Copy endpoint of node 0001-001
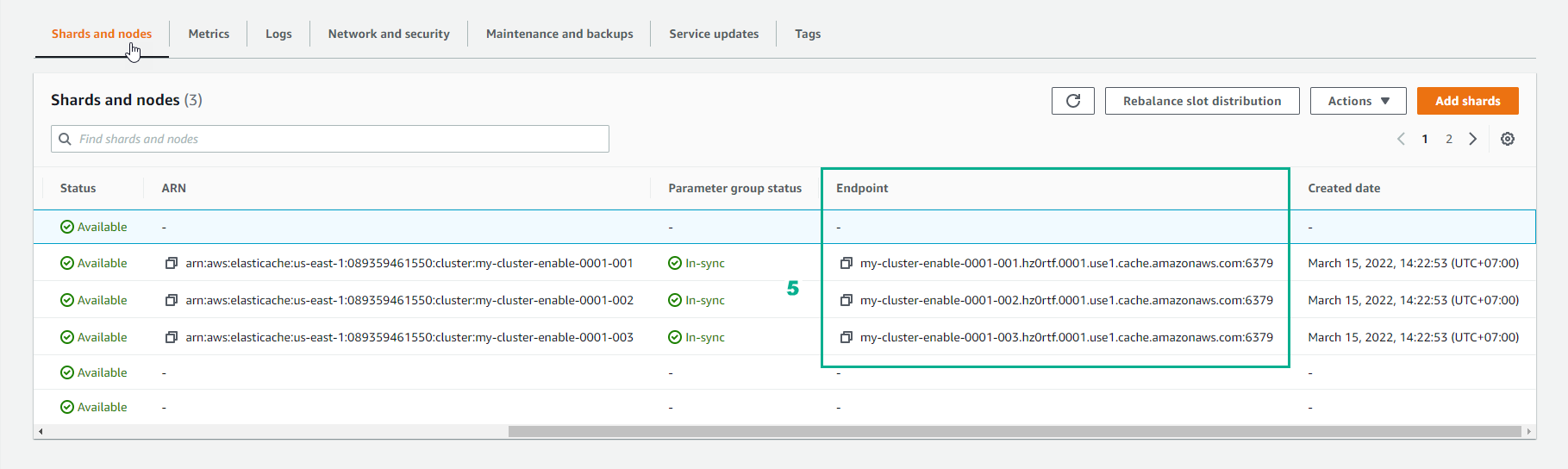Image resolution: width=1568 pixels, height=469 pixels. pos(846,263)
